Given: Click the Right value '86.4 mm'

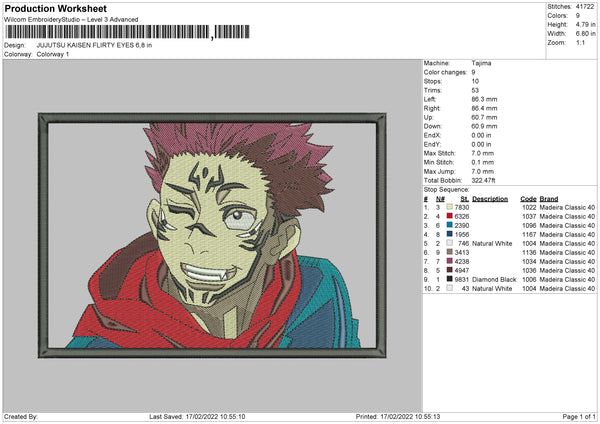Looking at the screenshot, I should click(484, 108).
